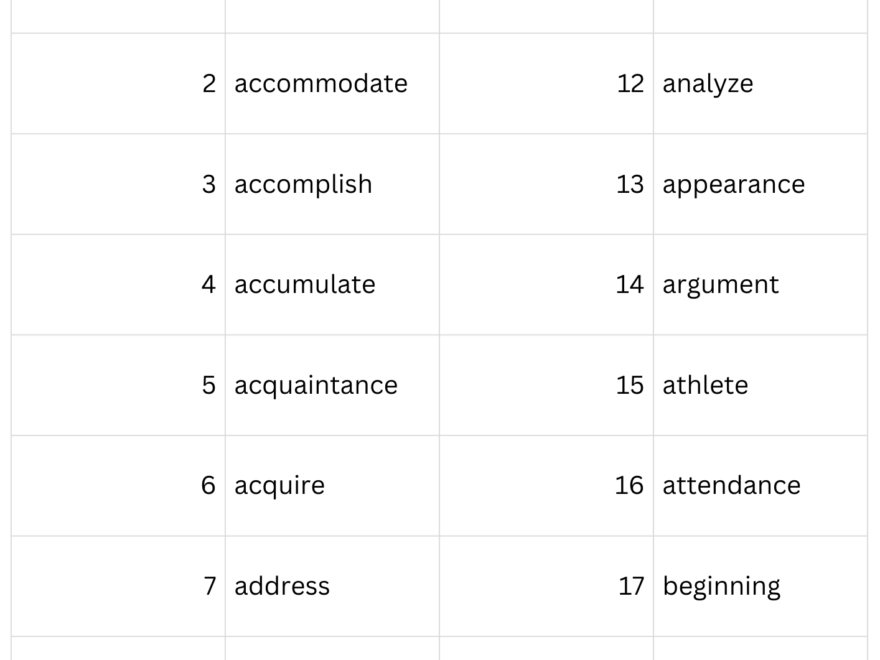Click the word 'analyze'

pos(708,84)
